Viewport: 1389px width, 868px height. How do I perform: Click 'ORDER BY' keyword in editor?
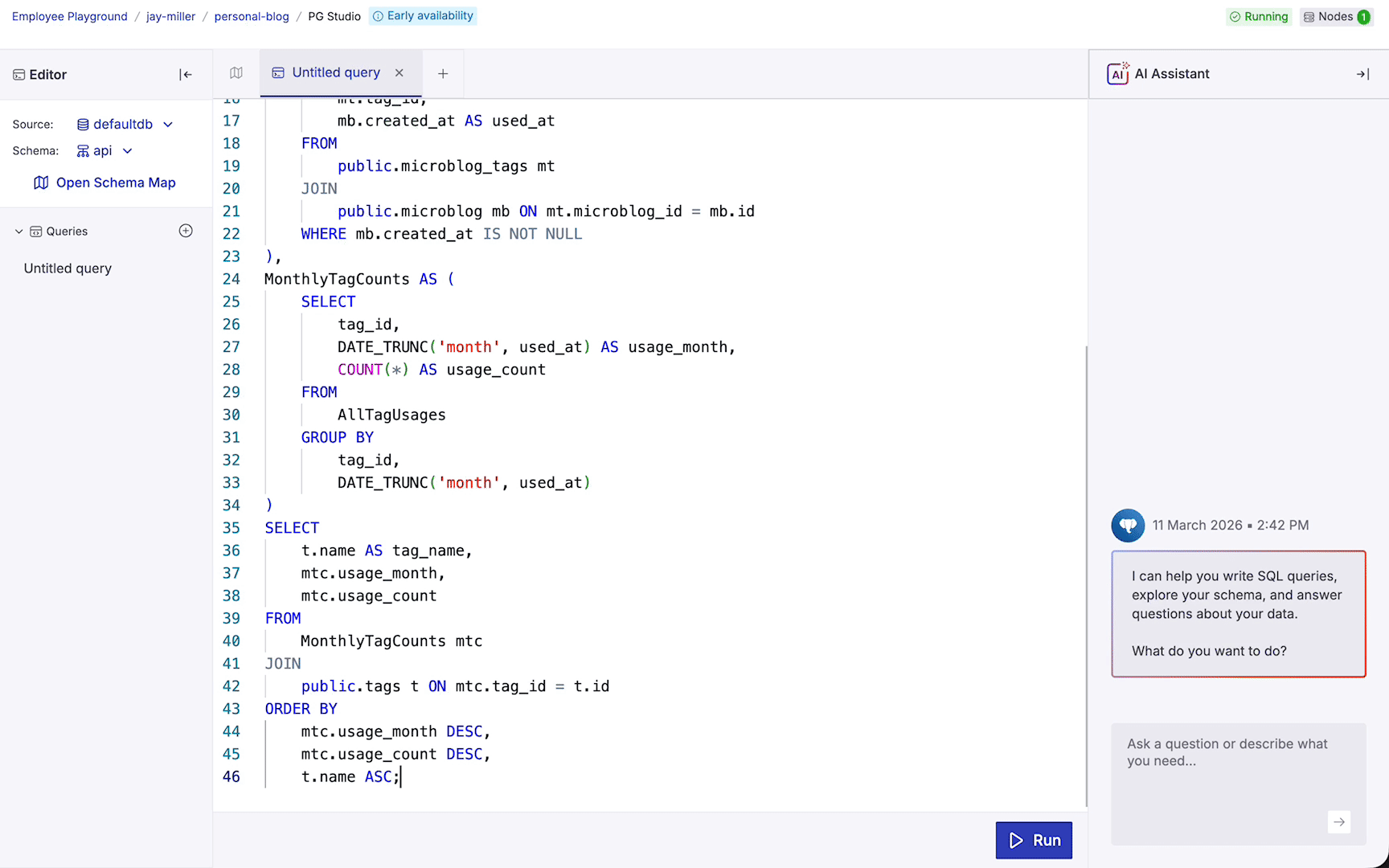(x=301, y=709)
